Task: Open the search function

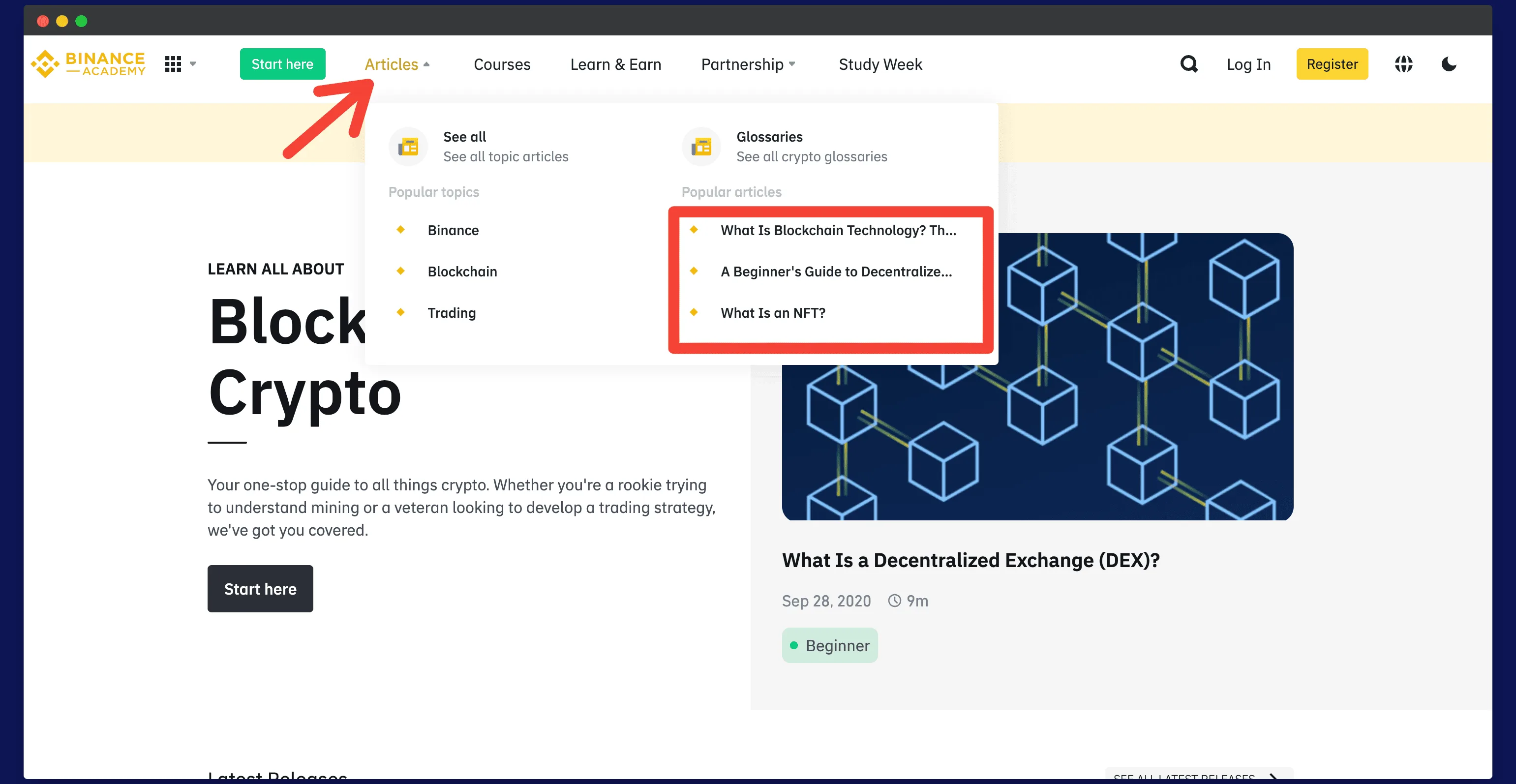Action: click(1188, 64)
